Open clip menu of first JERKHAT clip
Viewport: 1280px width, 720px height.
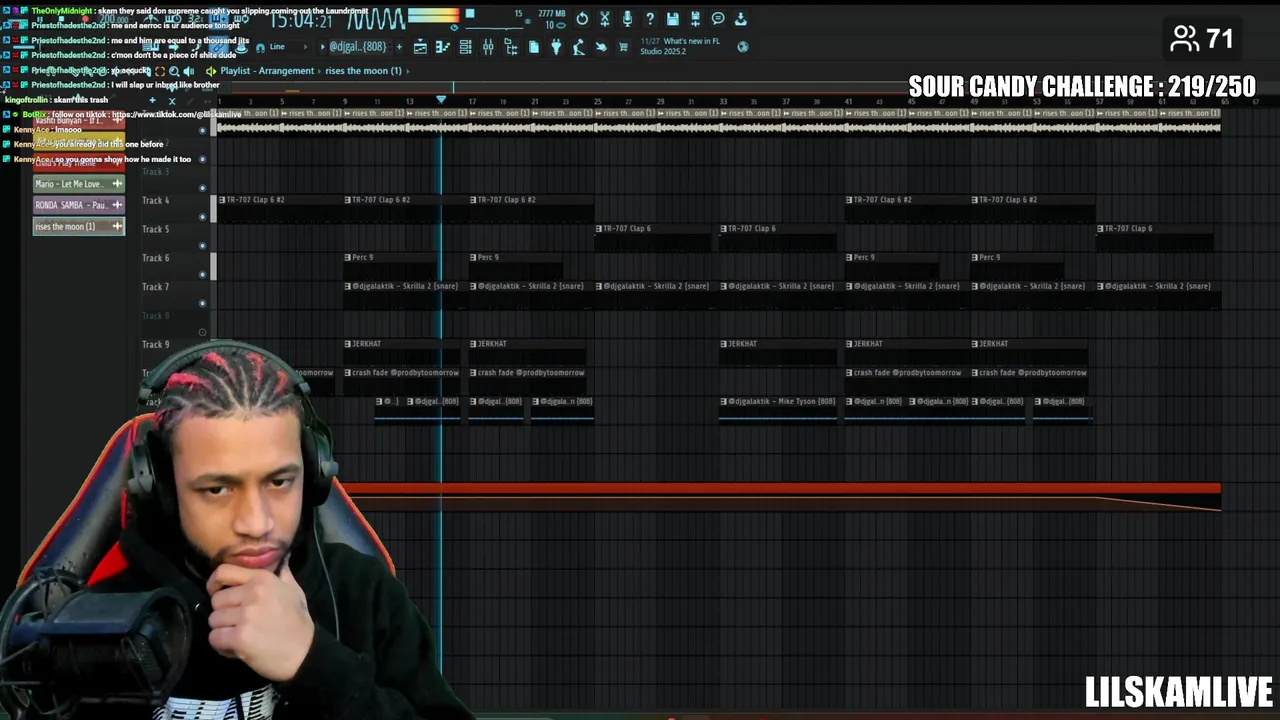pos(348,344)
